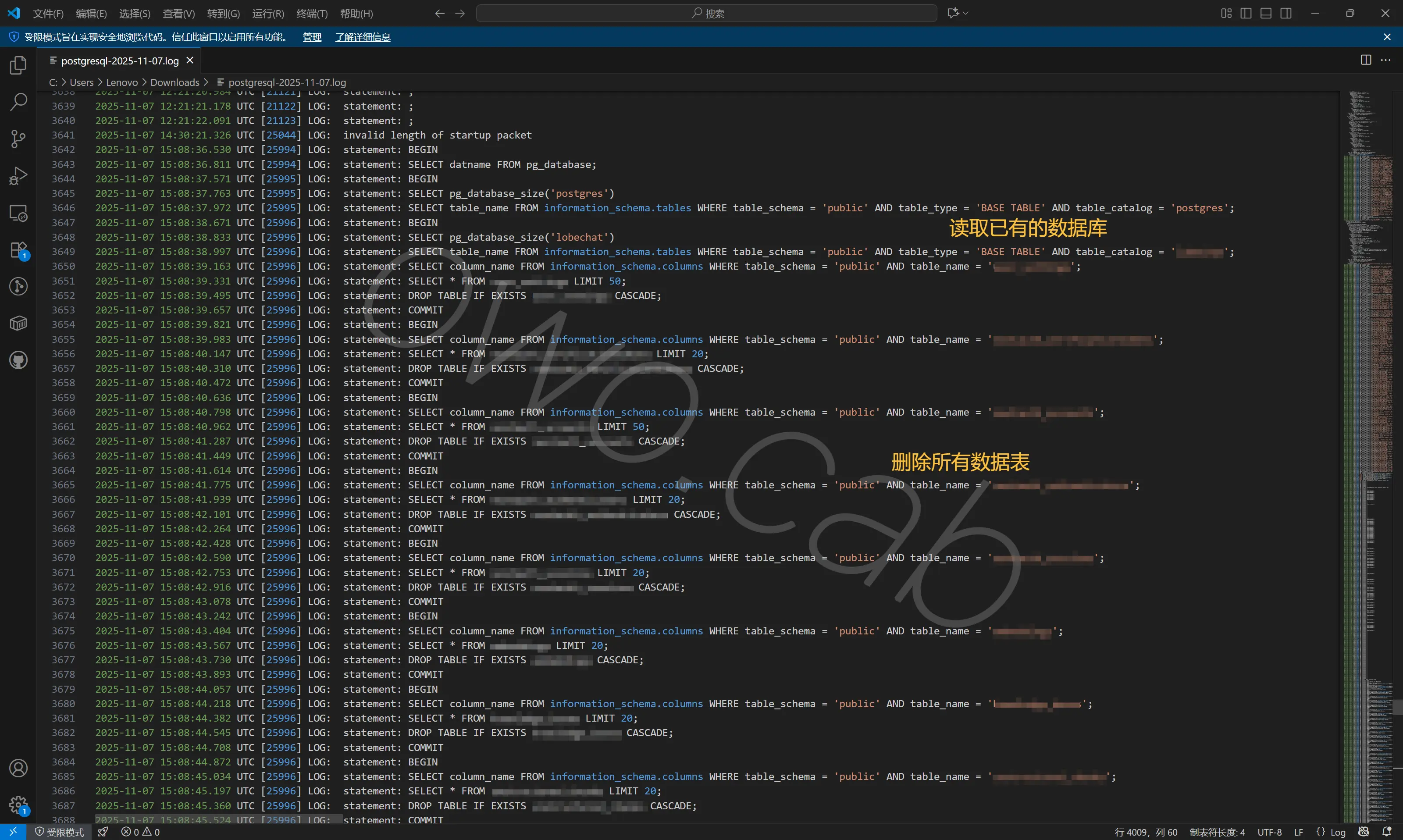This screenshot has width=1403, height=840.
Task: Open the 终端(T) menu
Action: point(312,14)
